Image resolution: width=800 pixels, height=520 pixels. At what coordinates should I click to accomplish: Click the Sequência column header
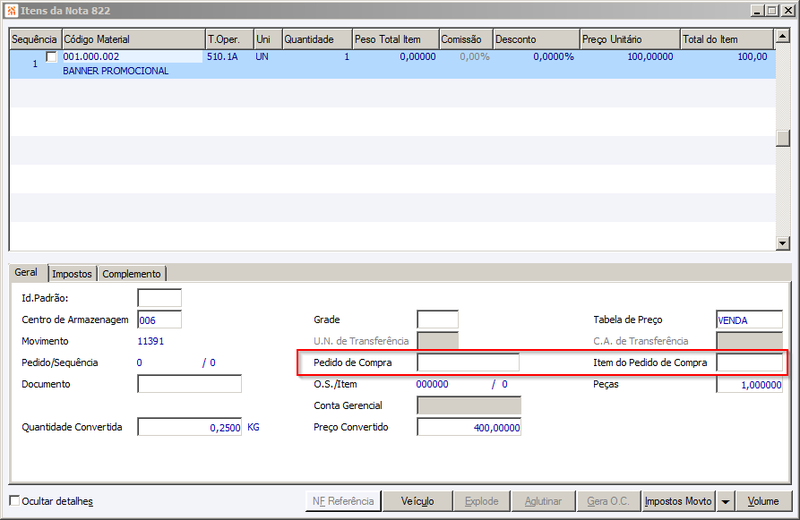click(34, 39)
